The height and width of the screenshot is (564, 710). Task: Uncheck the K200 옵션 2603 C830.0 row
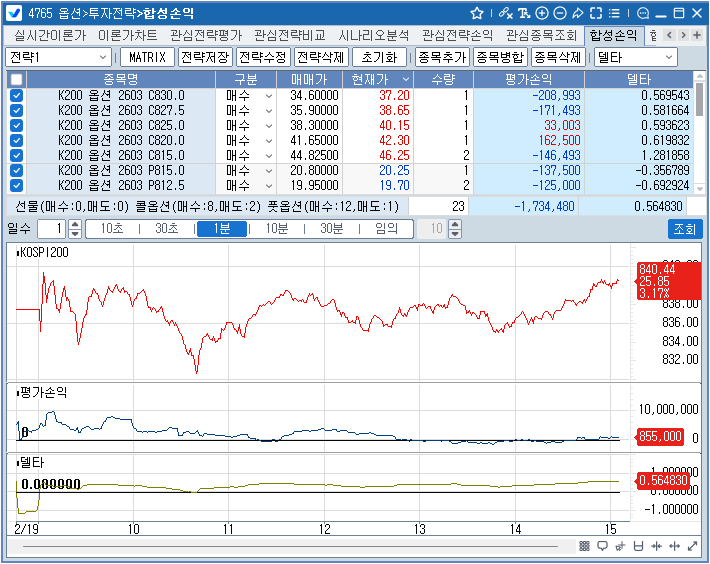click(x=16, y=95)
